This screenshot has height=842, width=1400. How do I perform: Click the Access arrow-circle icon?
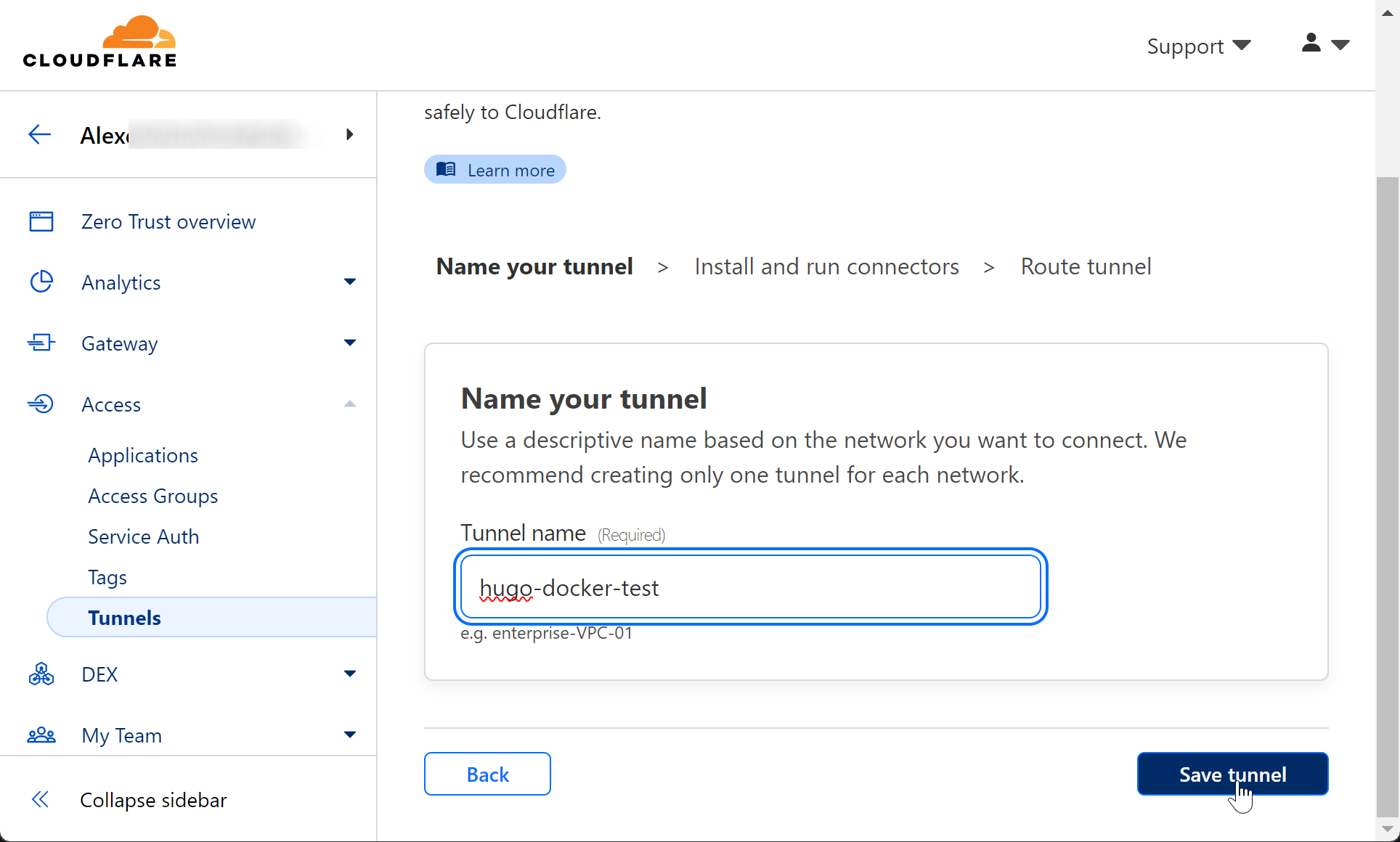[41, 404]
